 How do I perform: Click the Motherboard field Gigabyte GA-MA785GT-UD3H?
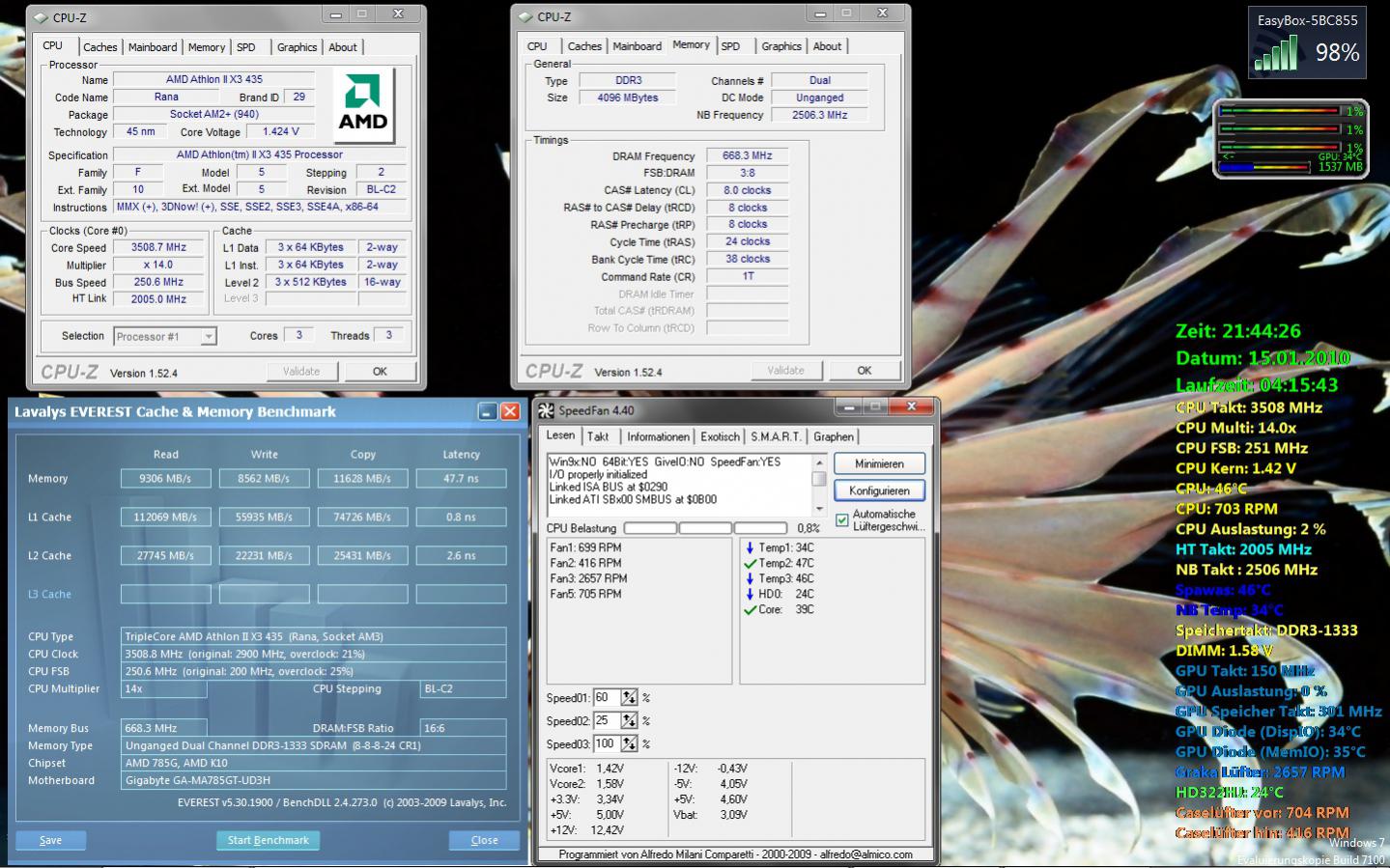tap(313, 780)
